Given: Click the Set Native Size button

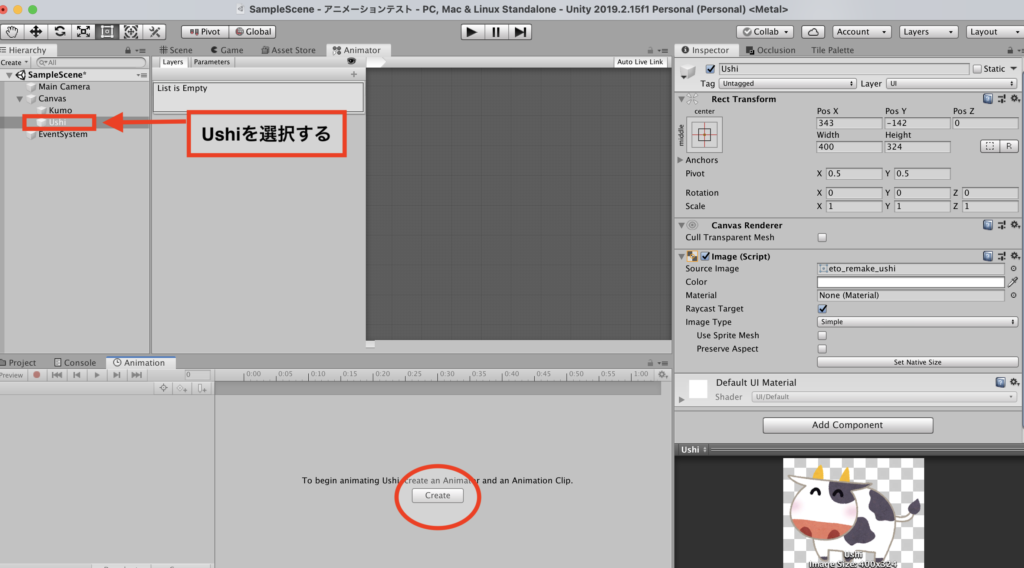Looking at the screenshot, I should pyautogui.click(x=917, y=362).
